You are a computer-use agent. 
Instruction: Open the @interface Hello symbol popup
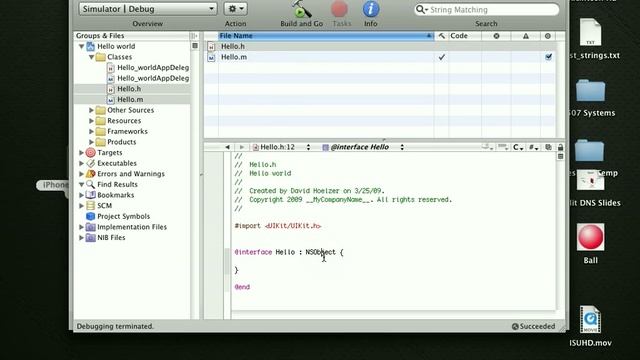(x=363, y=147)
